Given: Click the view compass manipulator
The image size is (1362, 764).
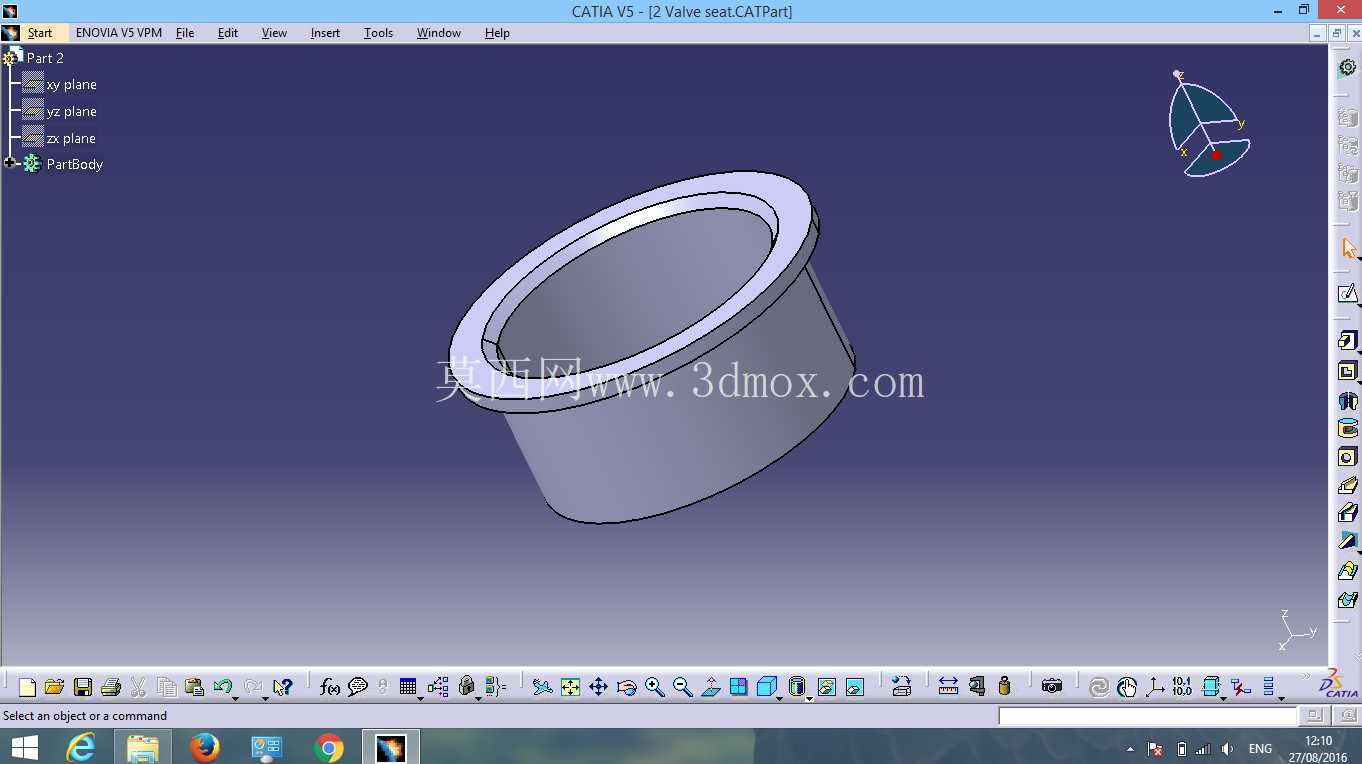Looking at the screenshot, I should 1208,125.
